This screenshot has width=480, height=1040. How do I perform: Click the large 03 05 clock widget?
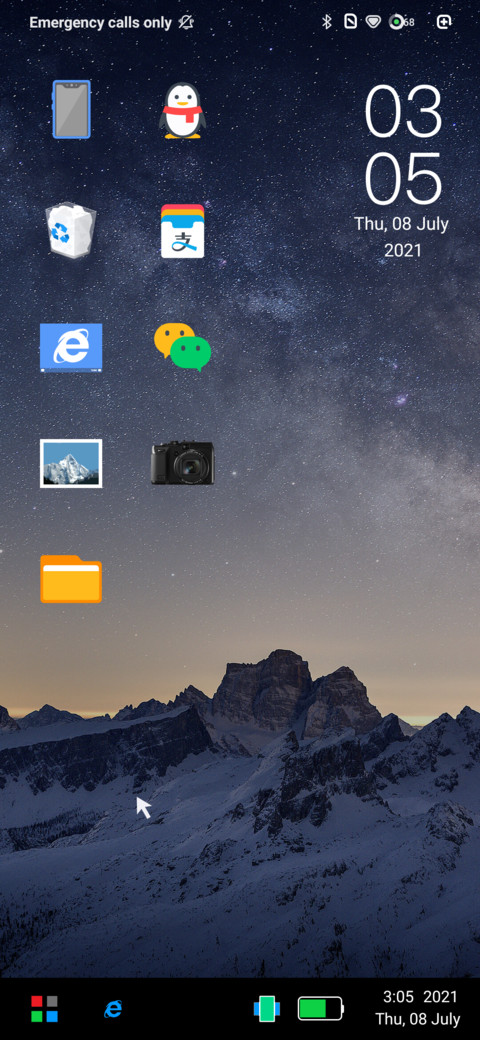(403, 145)
